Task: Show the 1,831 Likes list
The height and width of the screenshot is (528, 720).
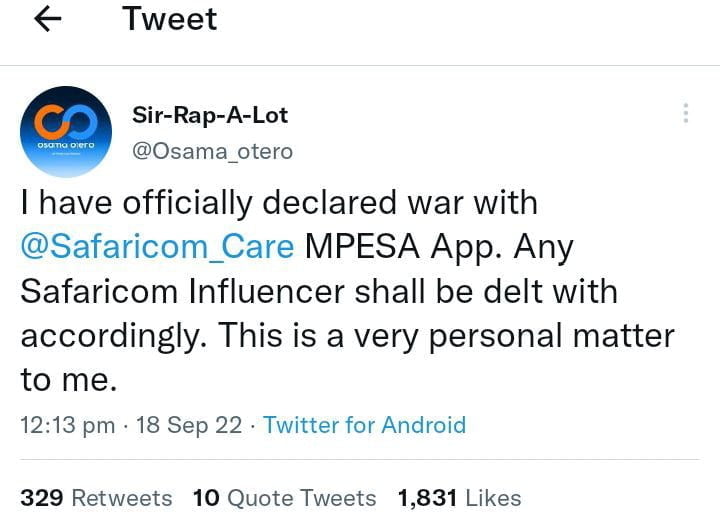Action: point(459,497)
